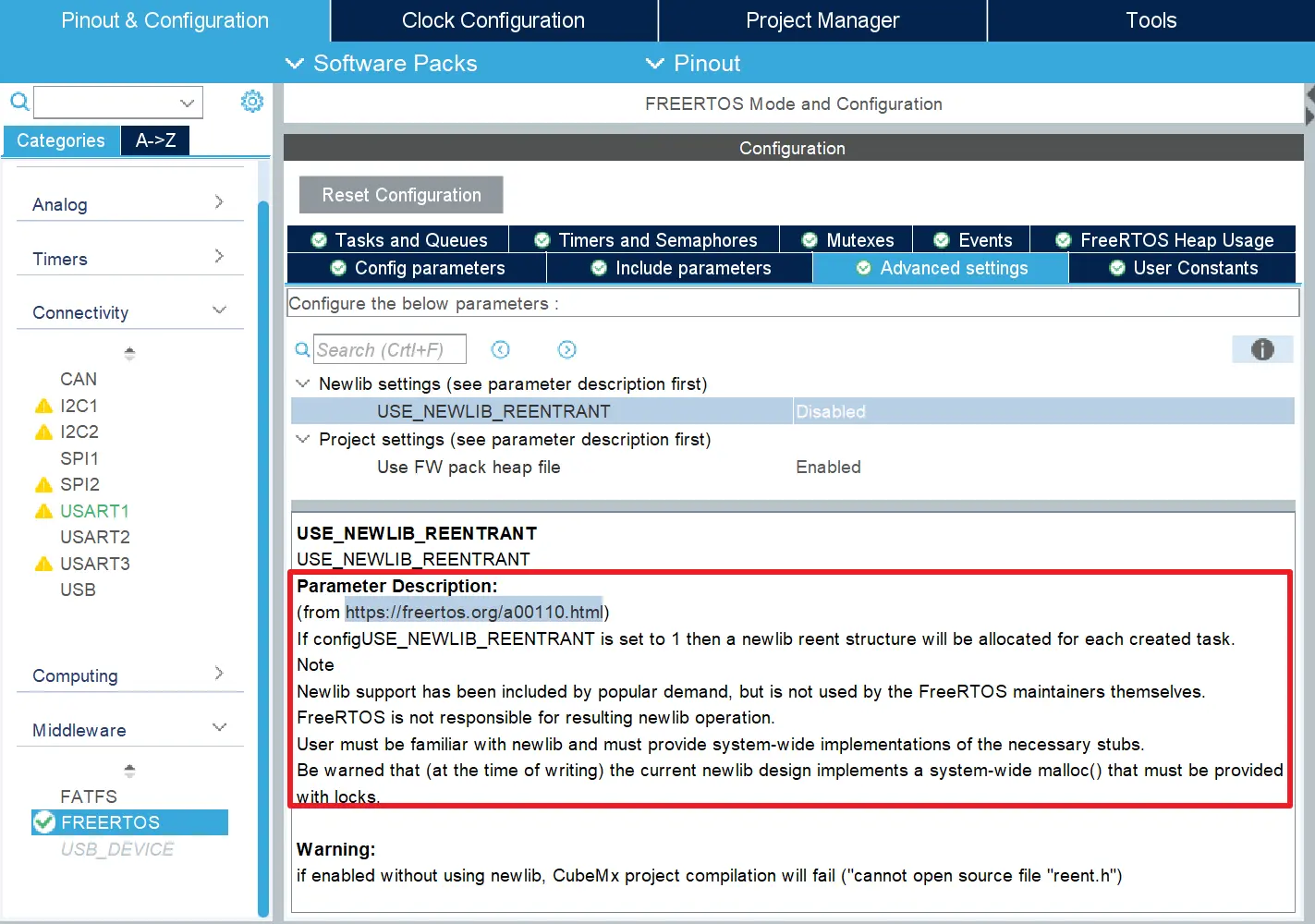The height and width of the screenshot is (924, 1315).
Task: Click the check icon on the Events tab
Action: [x=942, y=240]
